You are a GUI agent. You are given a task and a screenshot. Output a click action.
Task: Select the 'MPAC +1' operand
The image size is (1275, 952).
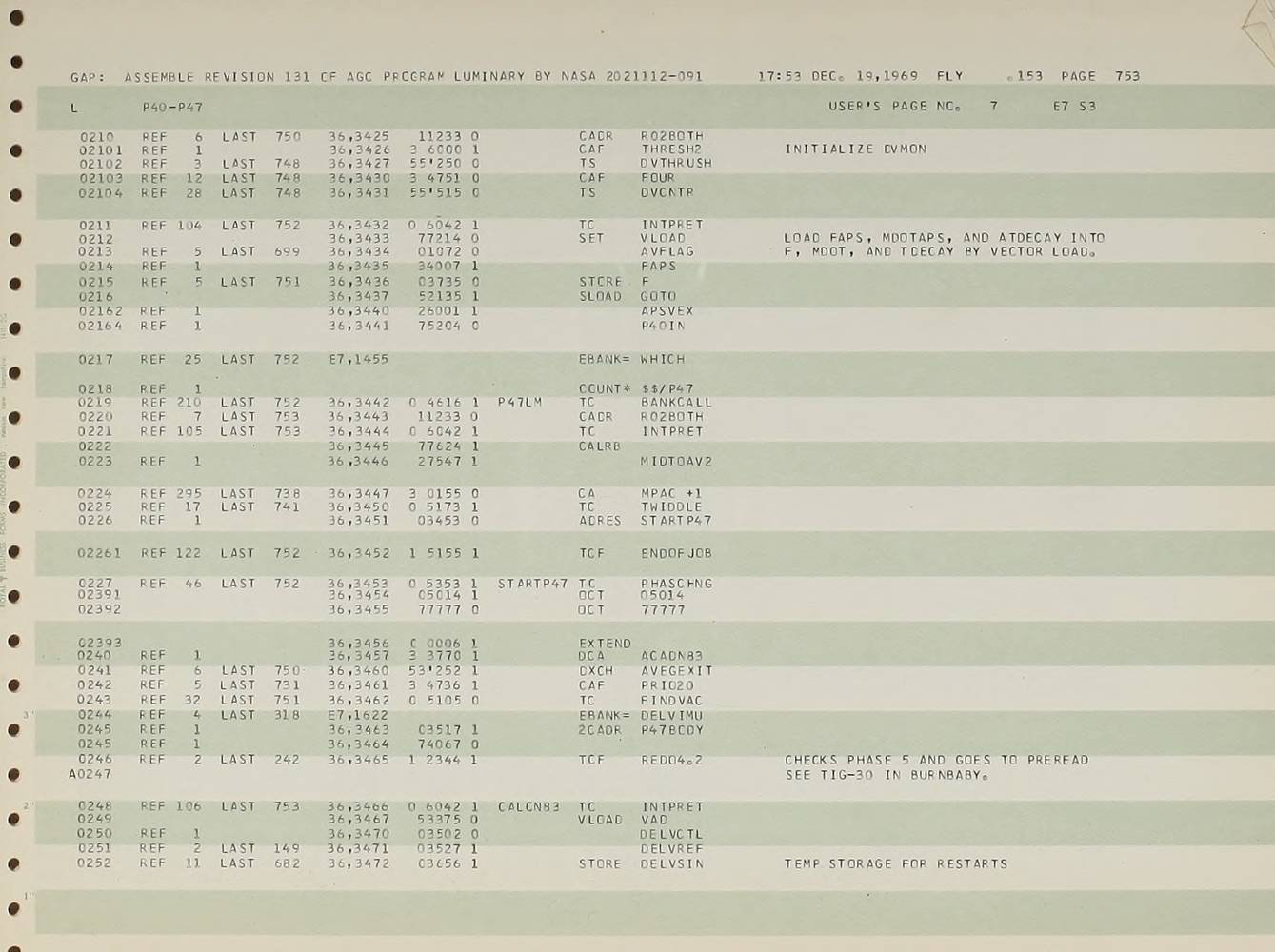coord(671,493)
